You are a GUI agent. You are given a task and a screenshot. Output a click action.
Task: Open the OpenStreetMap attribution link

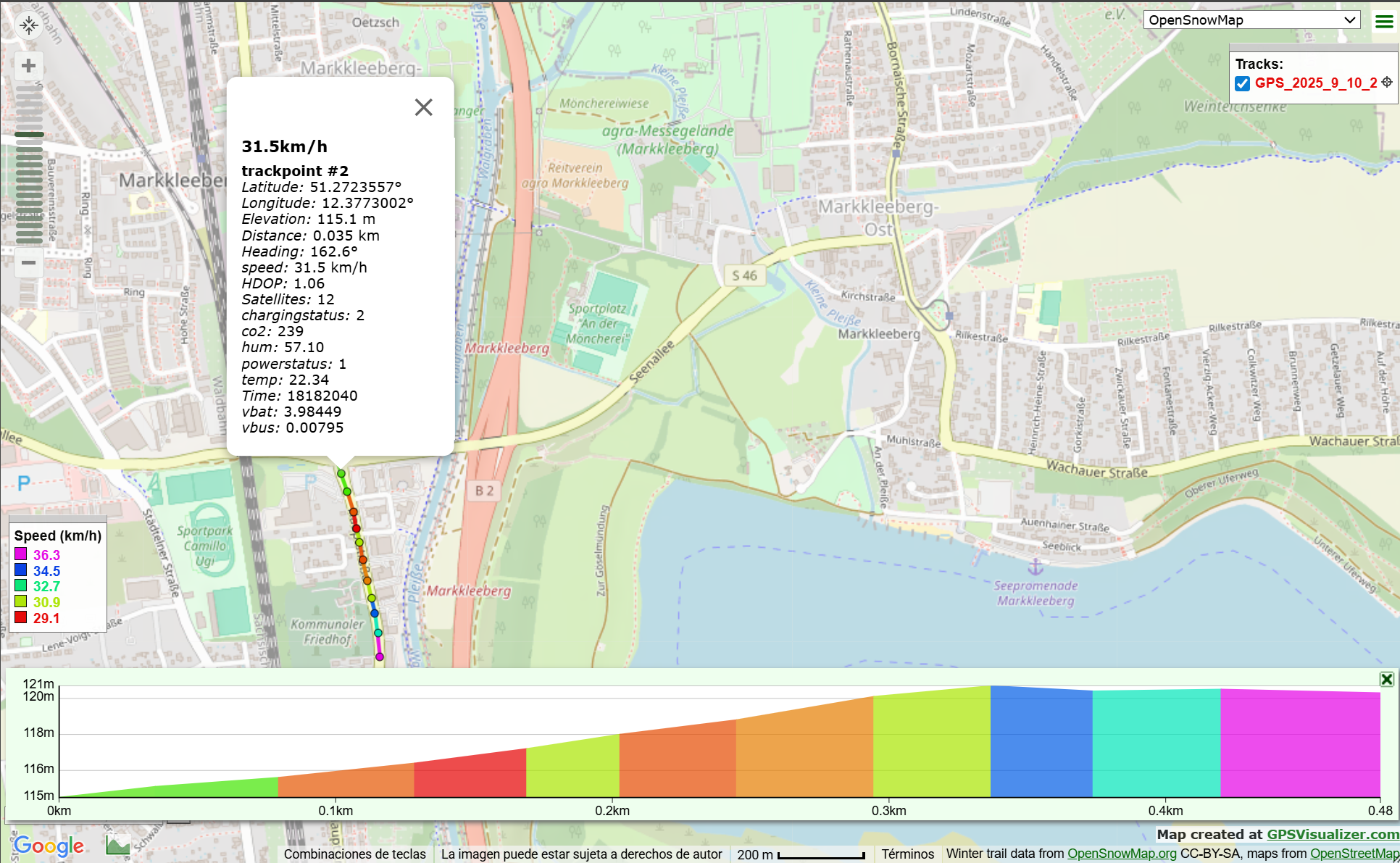tap(1354, 854)
